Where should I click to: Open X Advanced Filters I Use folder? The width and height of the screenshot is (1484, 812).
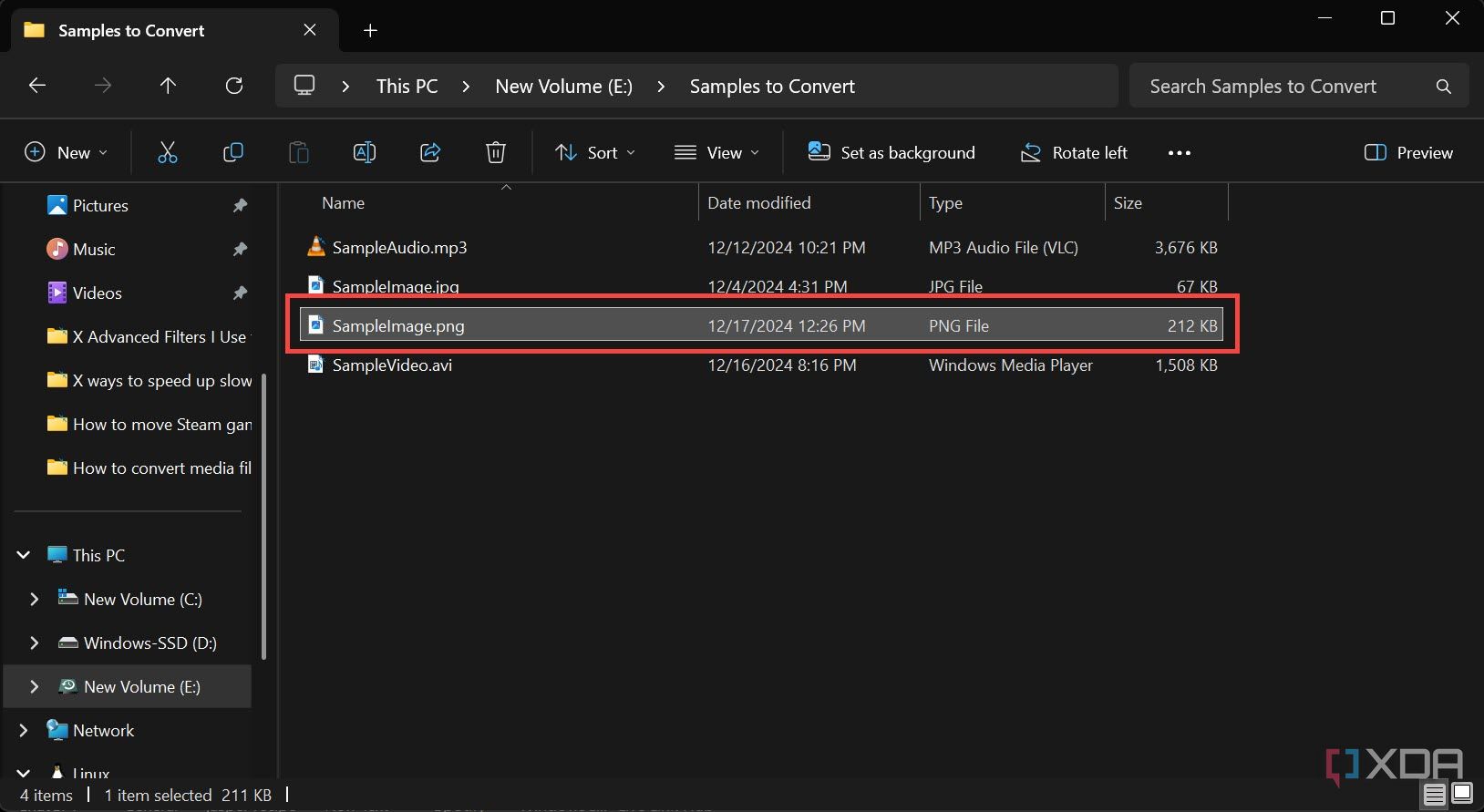[x=149, y=336]
